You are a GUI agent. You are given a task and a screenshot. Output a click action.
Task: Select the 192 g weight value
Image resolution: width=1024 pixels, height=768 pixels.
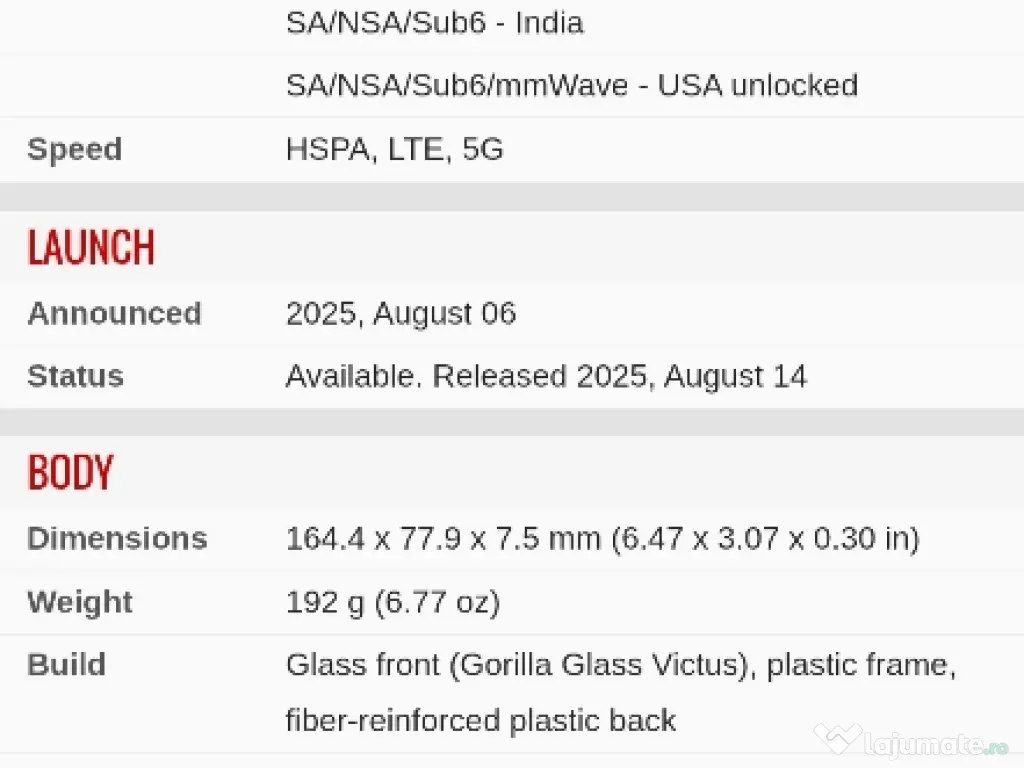point(392,602)
